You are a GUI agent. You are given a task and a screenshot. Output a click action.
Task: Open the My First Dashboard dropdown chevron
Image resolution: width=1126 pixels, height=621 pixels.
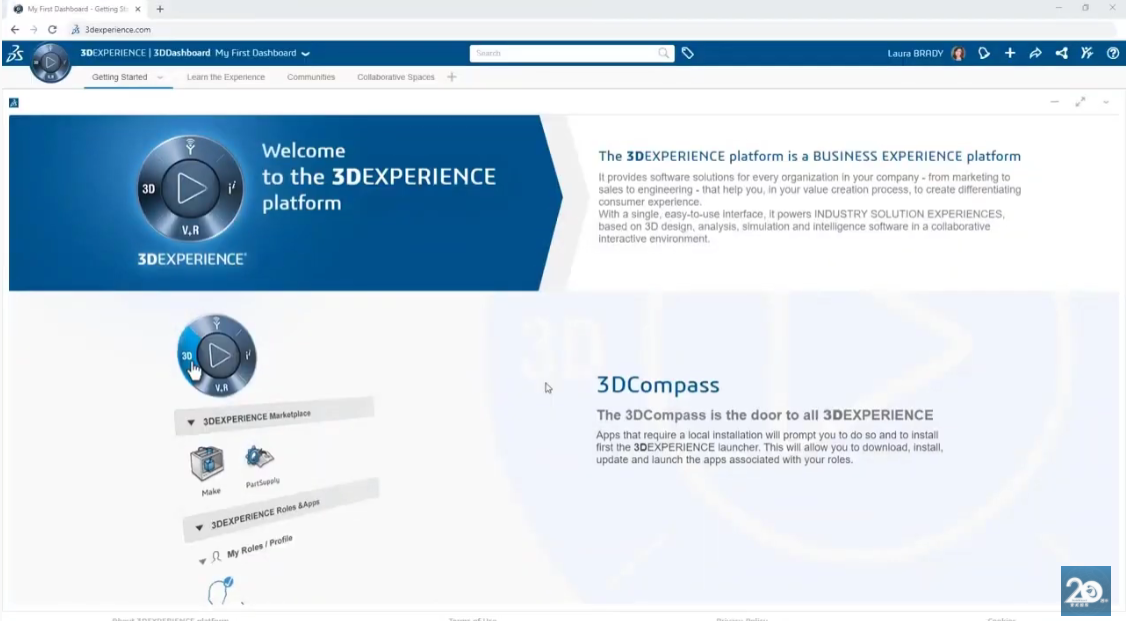point(306,53)
